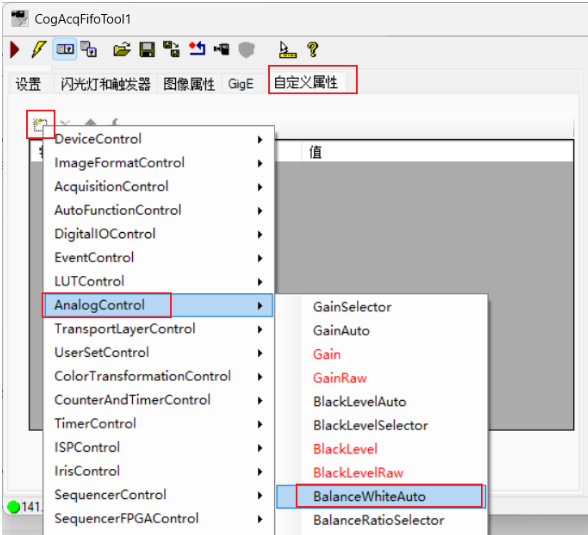Select BalanceWhiteAuto from the submenu

coord(381,497)
